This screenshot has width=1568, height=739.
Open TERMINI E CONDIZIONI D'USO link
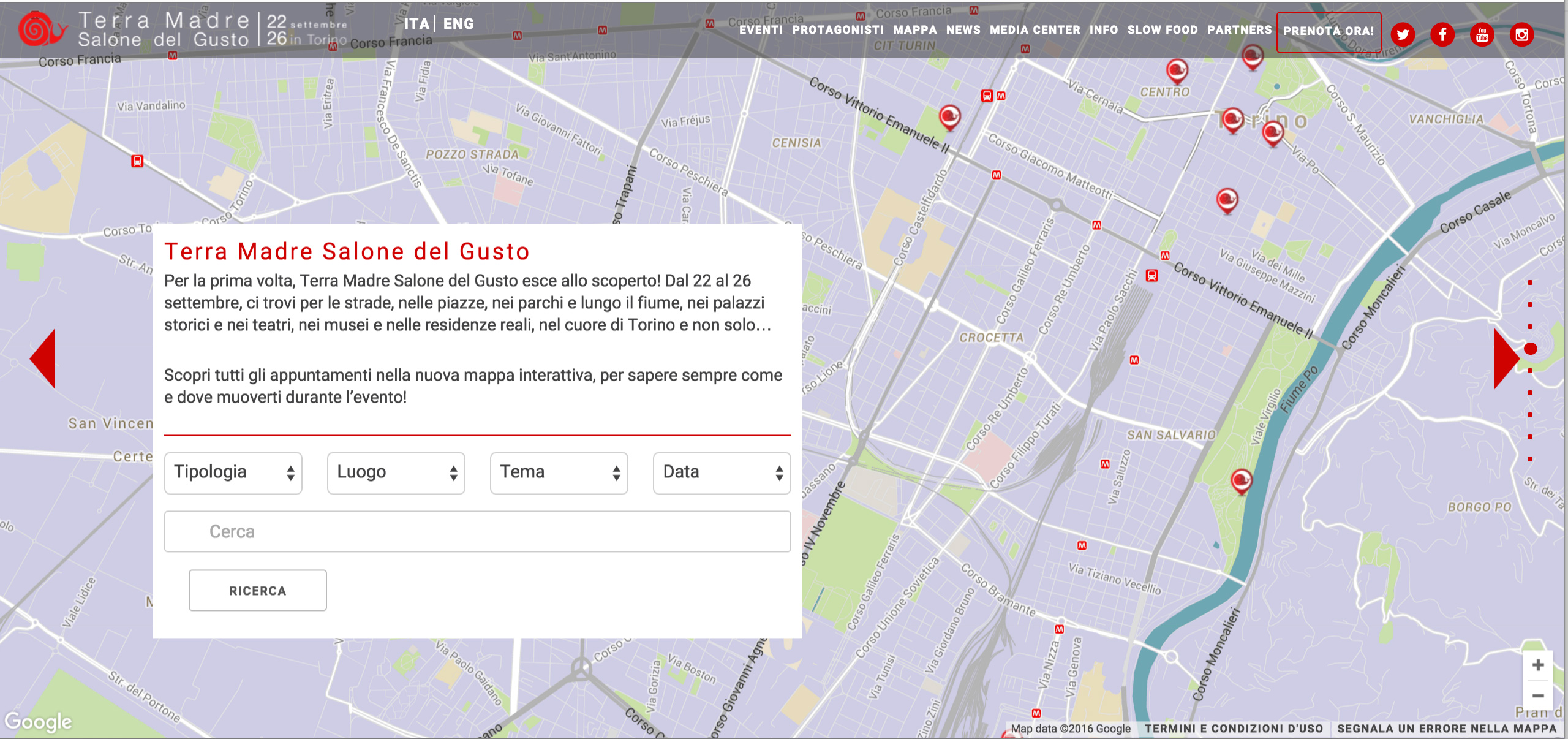[x=1234, y=729]
